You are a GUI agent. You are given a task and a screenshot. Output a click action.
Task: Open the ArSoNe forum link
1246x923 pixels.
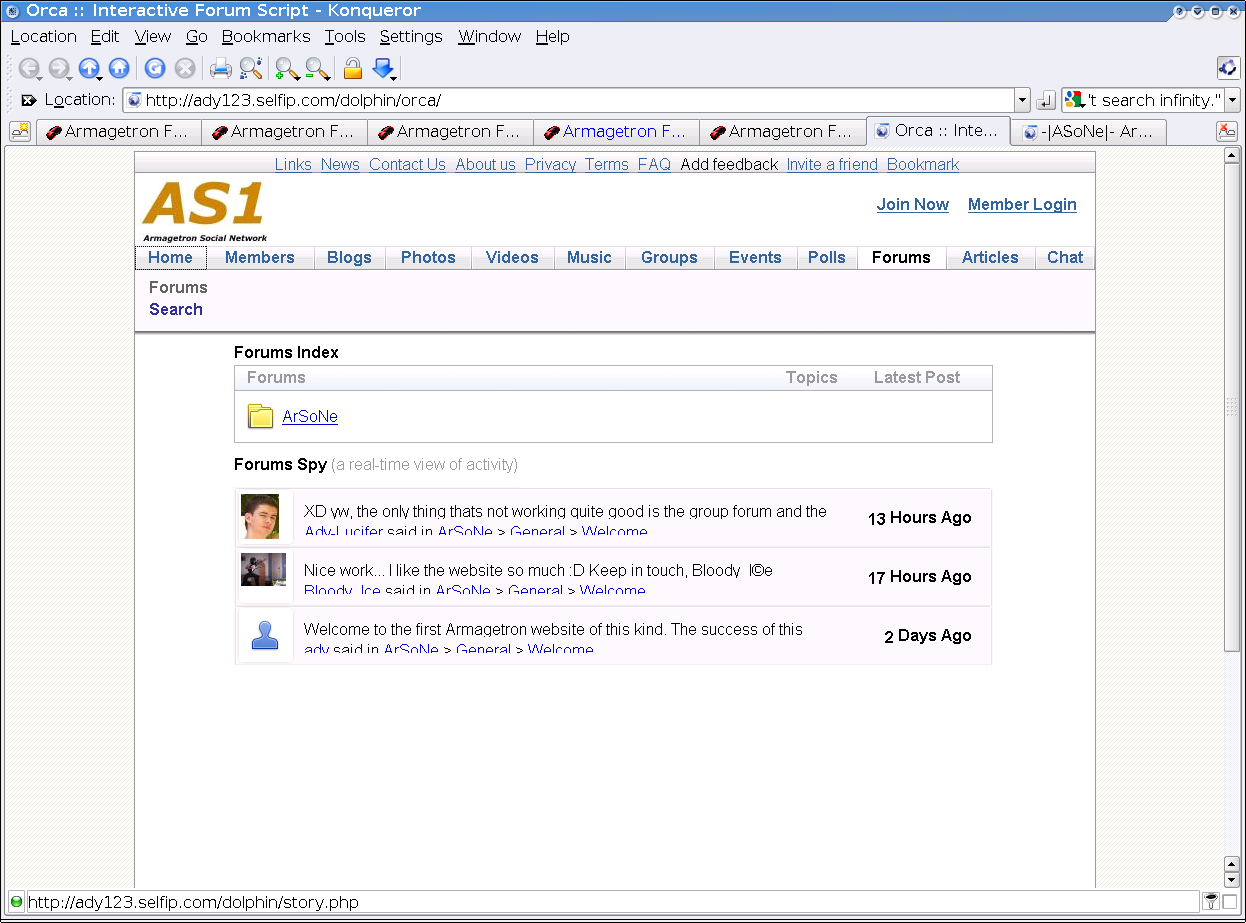(310, 417)
